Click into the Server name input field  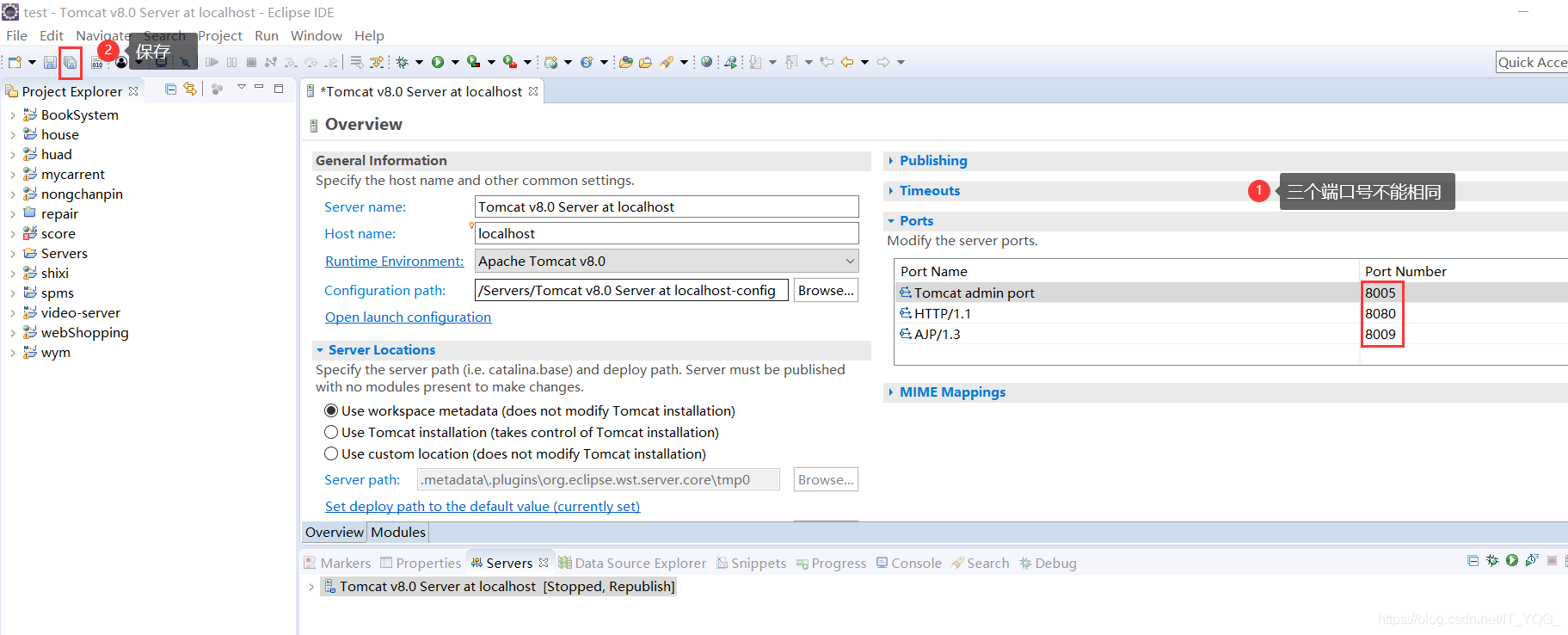pos(667,207)
